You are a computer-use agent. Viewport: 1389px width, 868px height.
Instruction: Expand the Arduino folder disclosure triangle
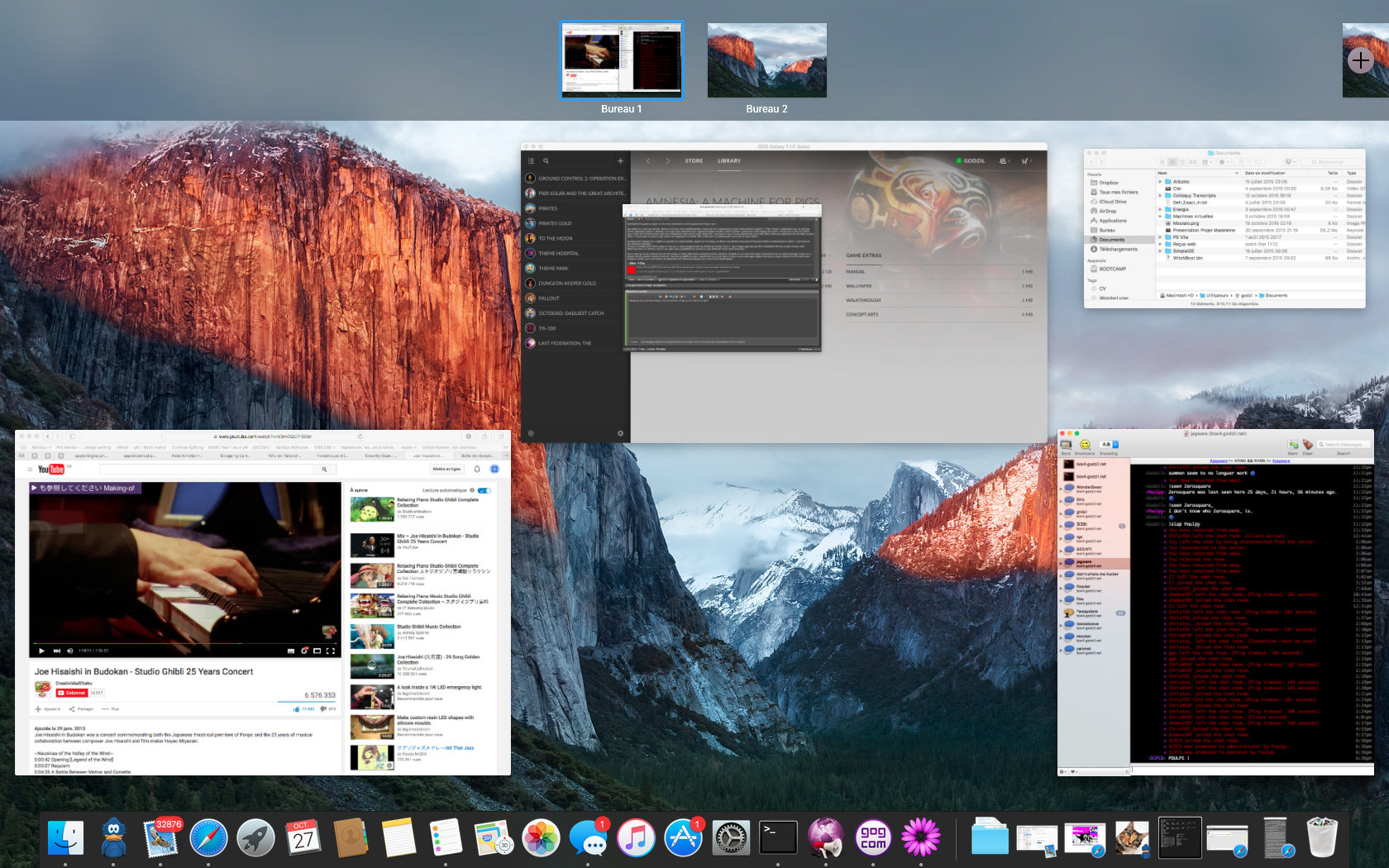pyautogui.click(x=1160, y=181)
